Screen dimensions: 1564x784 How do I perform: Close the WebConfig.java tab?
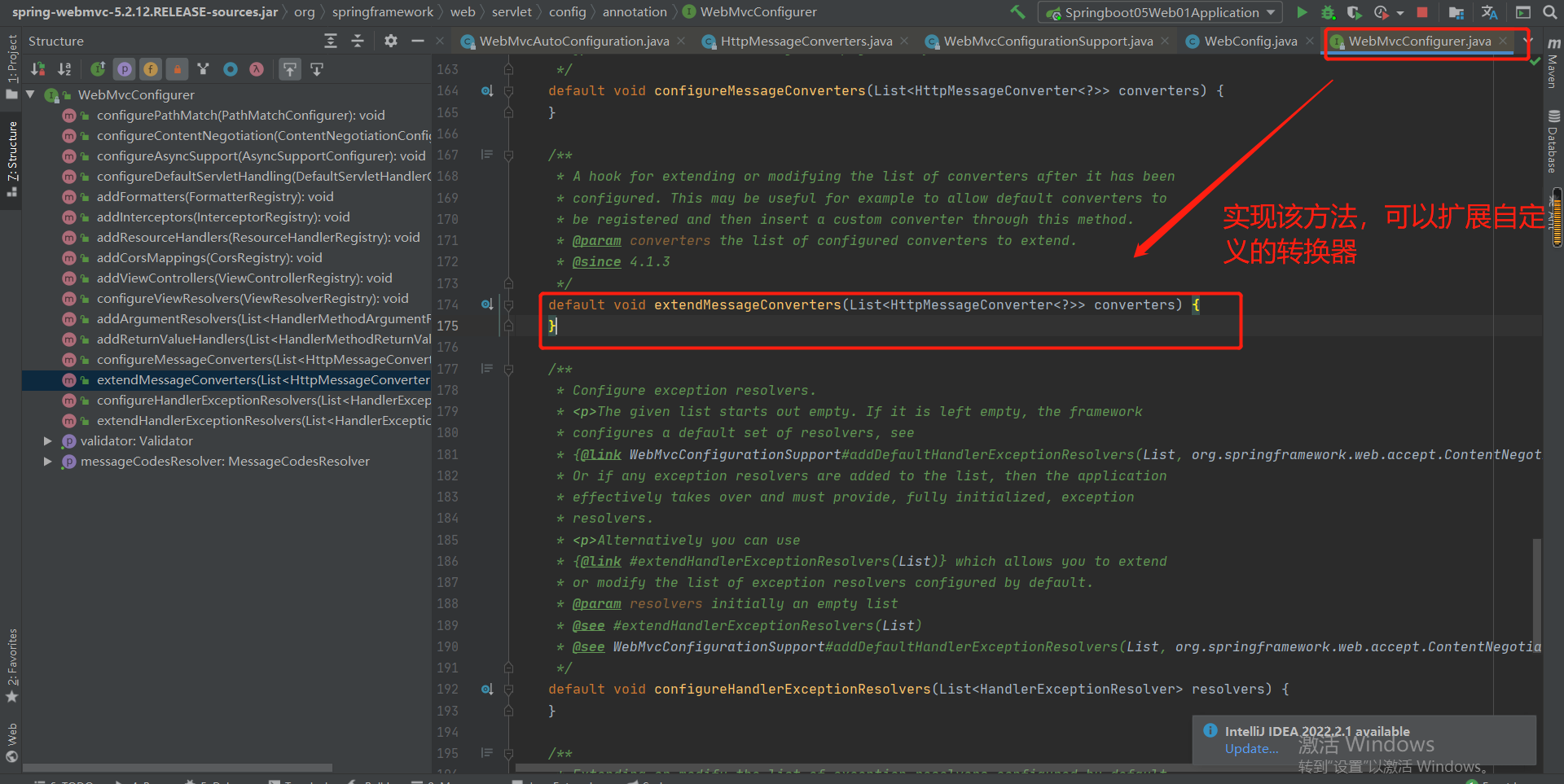[x=1309, y=41]
